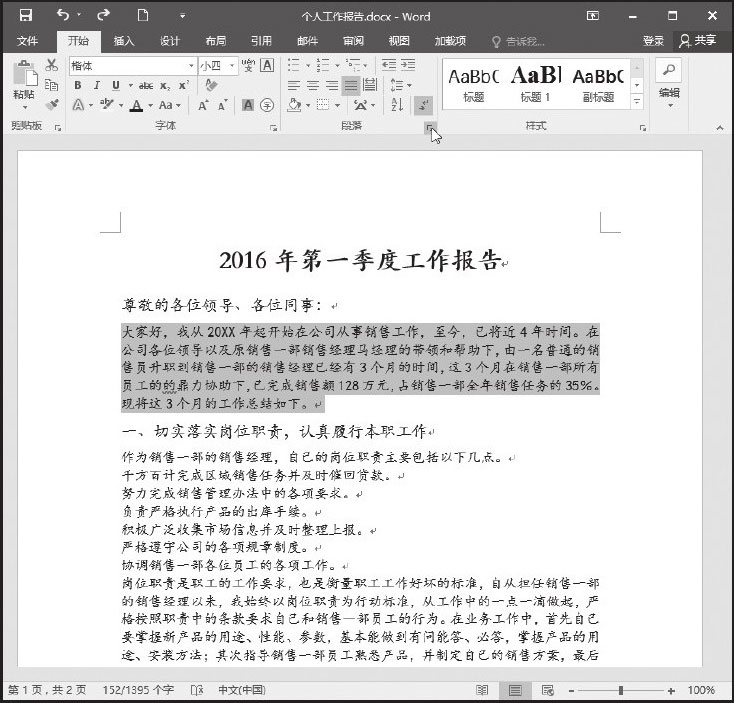Align the paragraph to the right

click(x=332, y=85)
